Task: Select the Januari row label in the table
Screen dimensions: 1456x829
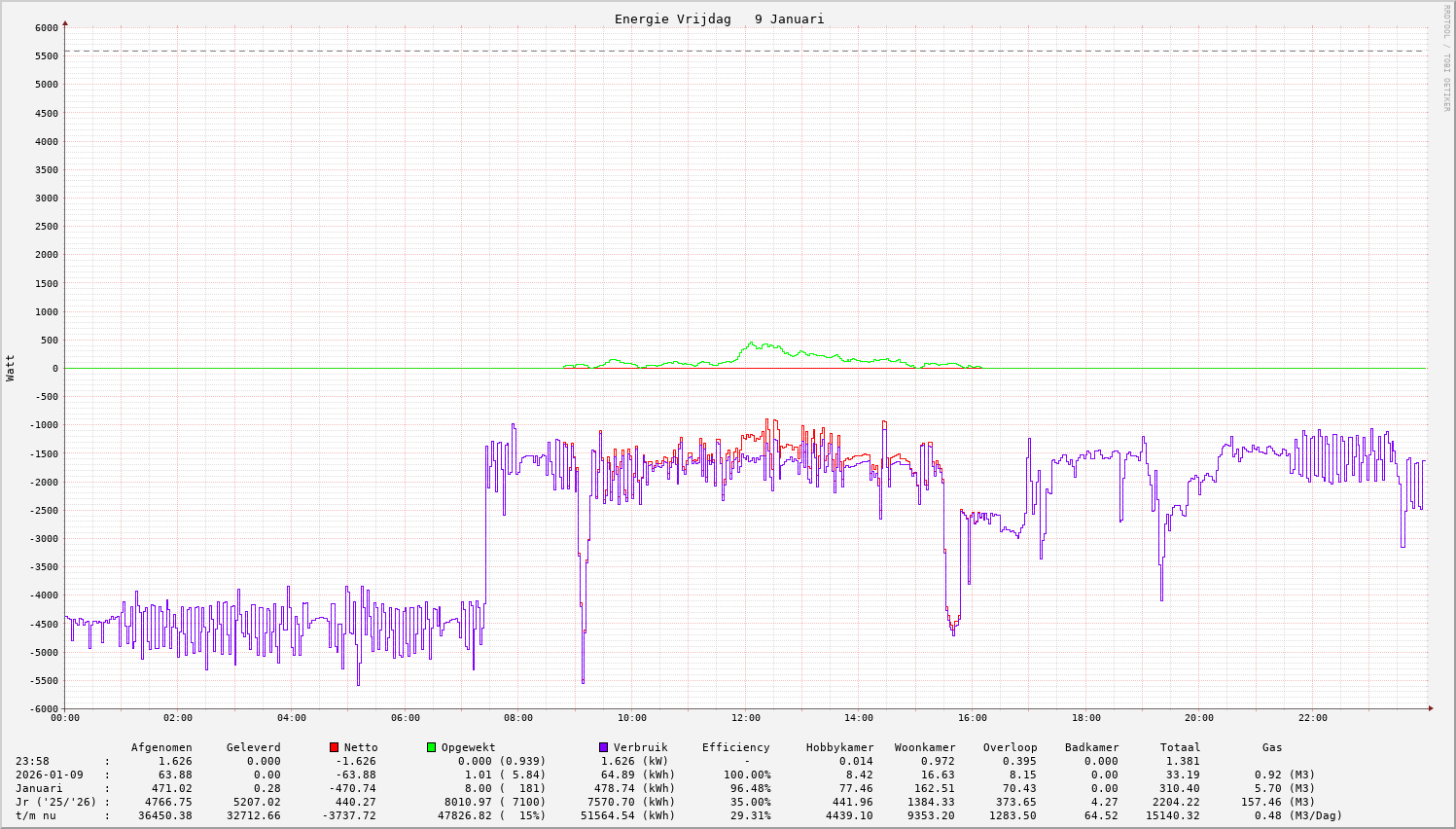Action: click(x=39, y=788)
